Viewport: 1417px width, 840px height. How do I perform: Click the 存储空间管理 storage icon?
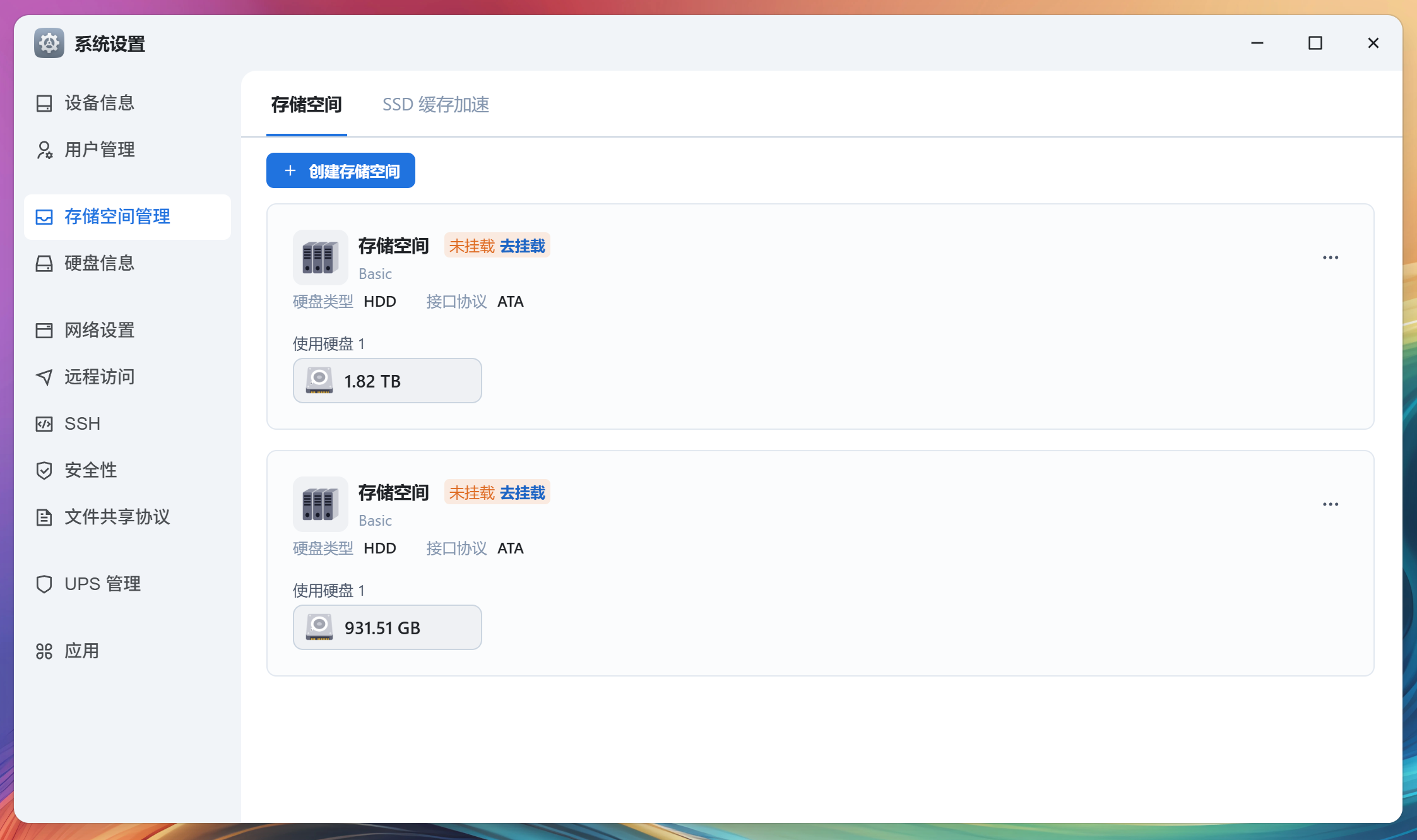(44, 217)
